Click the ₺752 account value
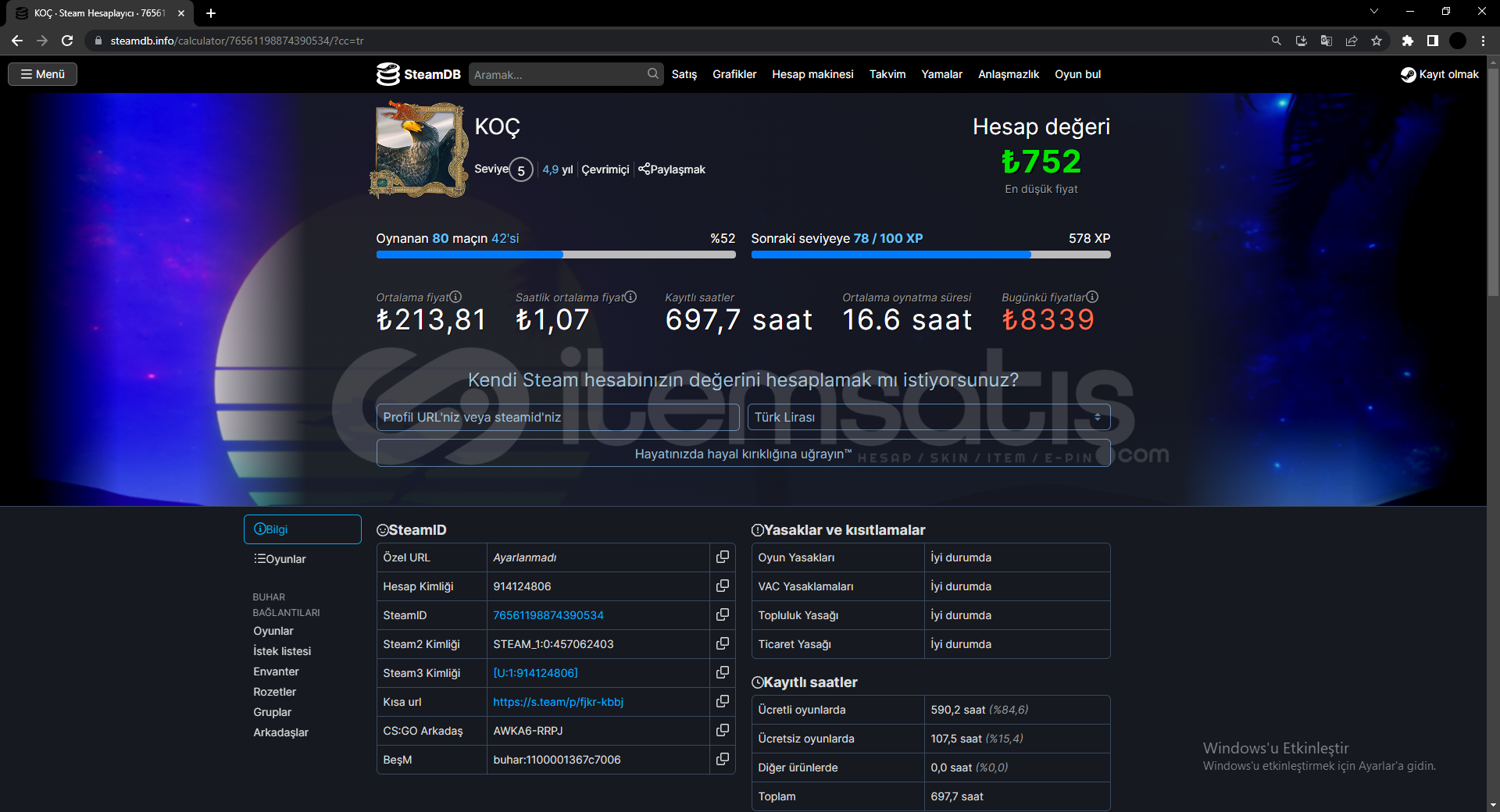 (1041, 162)
